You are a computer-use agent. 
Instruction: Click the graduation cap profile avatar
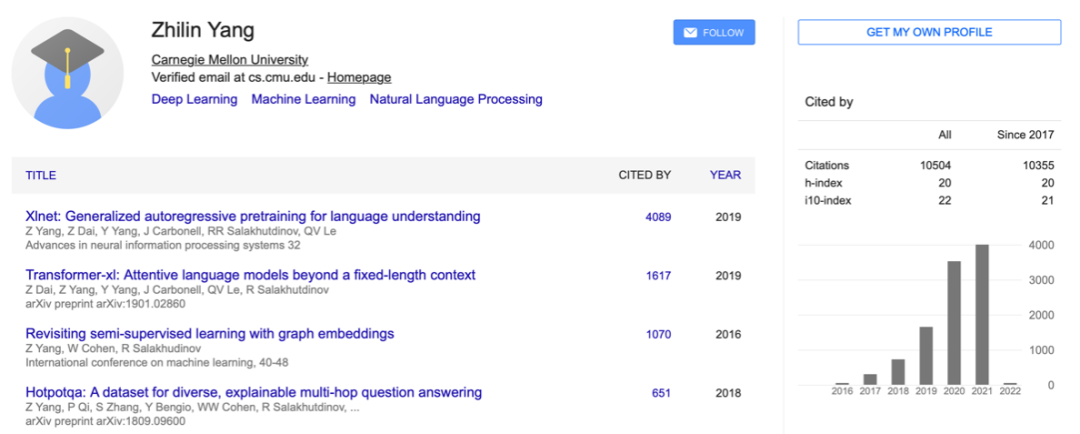(68, 73)
